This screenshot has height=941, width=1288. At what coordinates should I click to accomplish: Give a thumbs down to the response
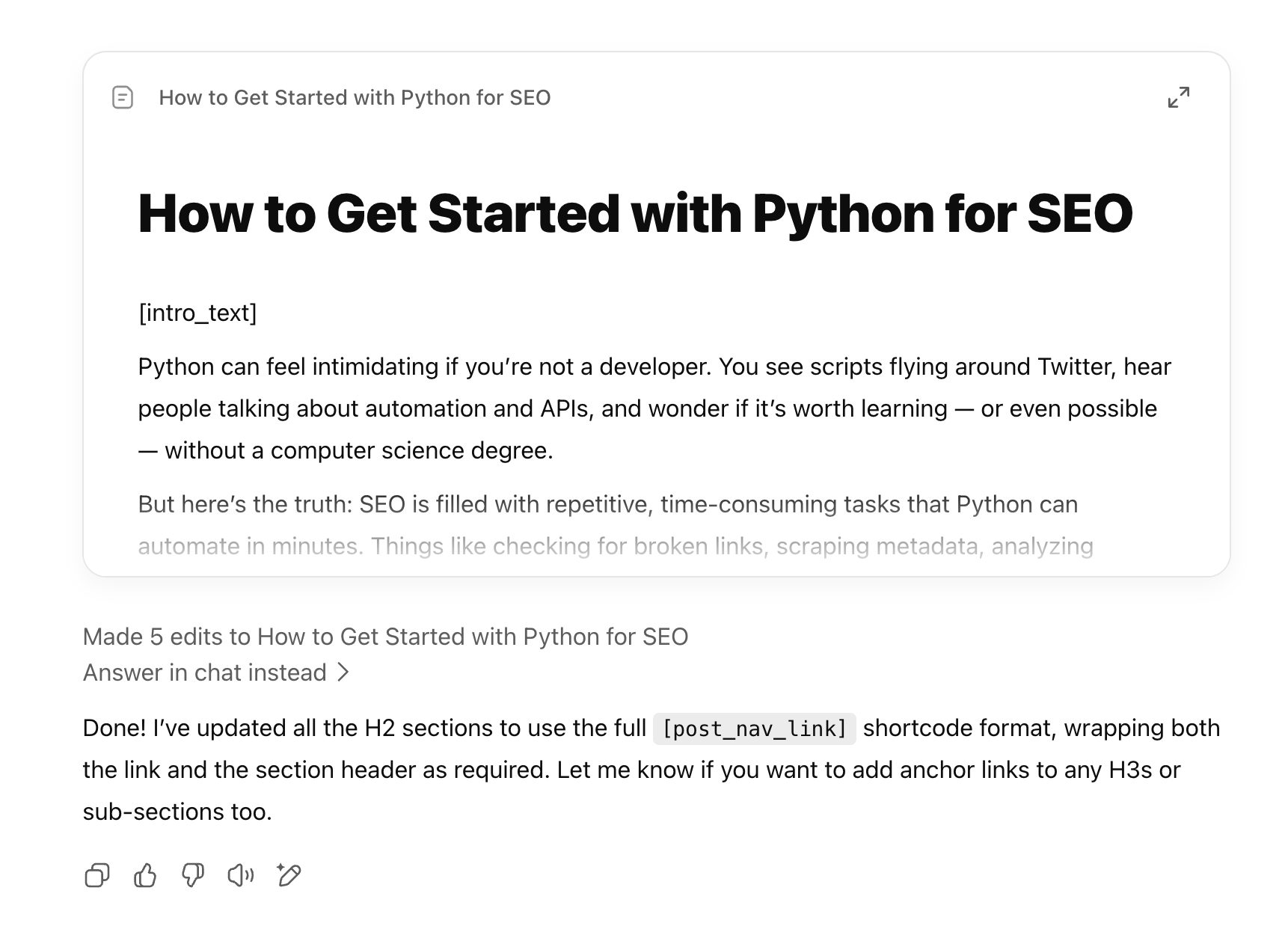tap(194, 875)
